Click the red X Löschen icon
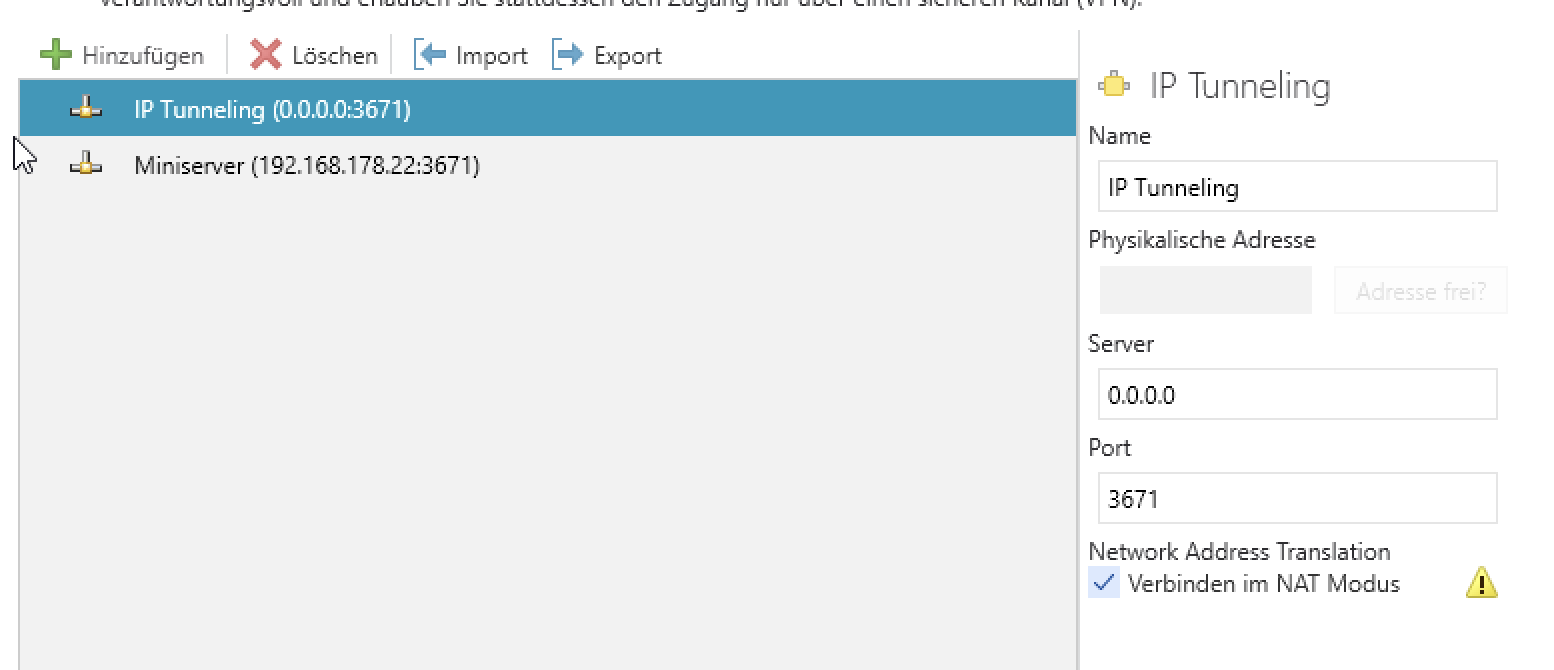 click(266, 55)
